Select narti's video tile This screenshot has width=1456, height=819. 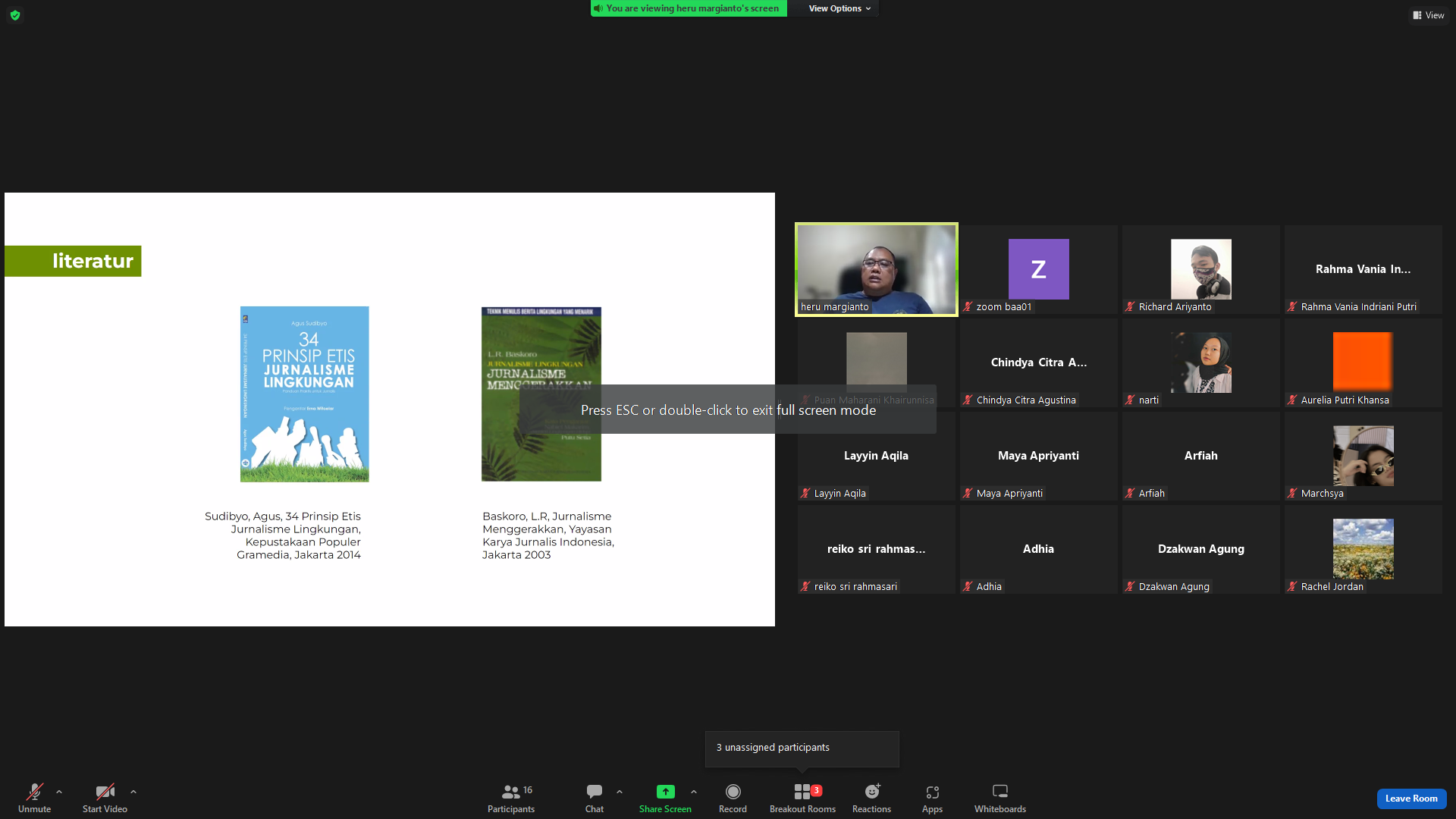click(x=1200, y=362)
